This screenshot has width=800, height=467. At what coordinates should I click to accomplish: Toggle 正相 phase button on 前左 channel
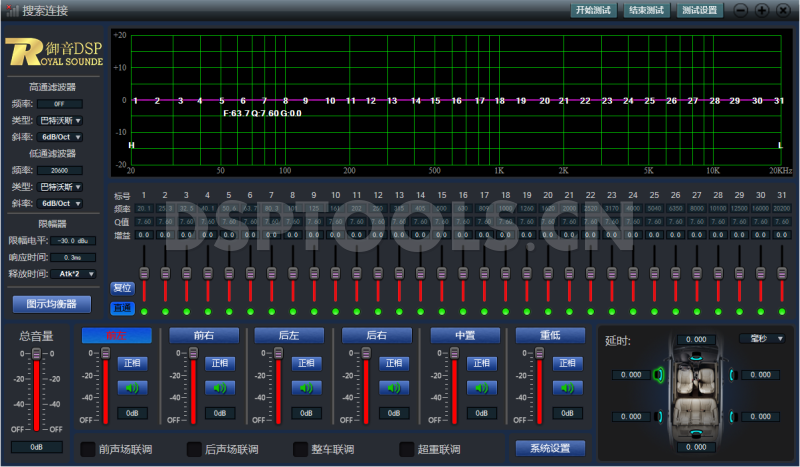[132, 363]
